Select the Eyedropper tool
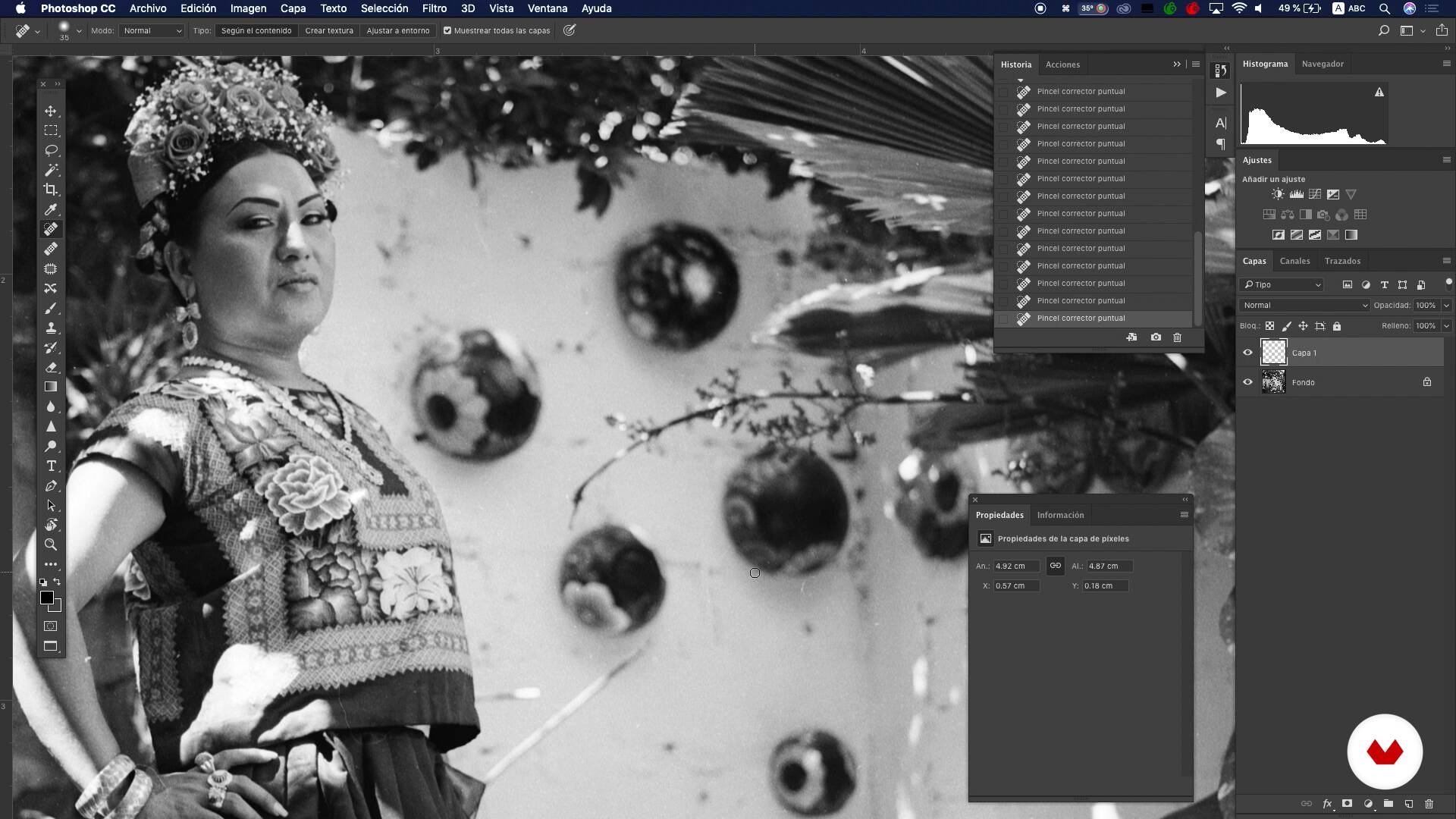The height and width of the screenshot is (819, 1456). pos(51,209)
